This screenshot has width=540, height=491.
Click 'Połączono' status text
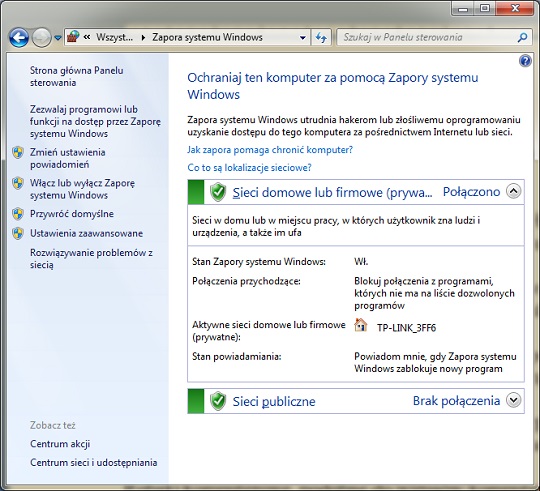471,192
